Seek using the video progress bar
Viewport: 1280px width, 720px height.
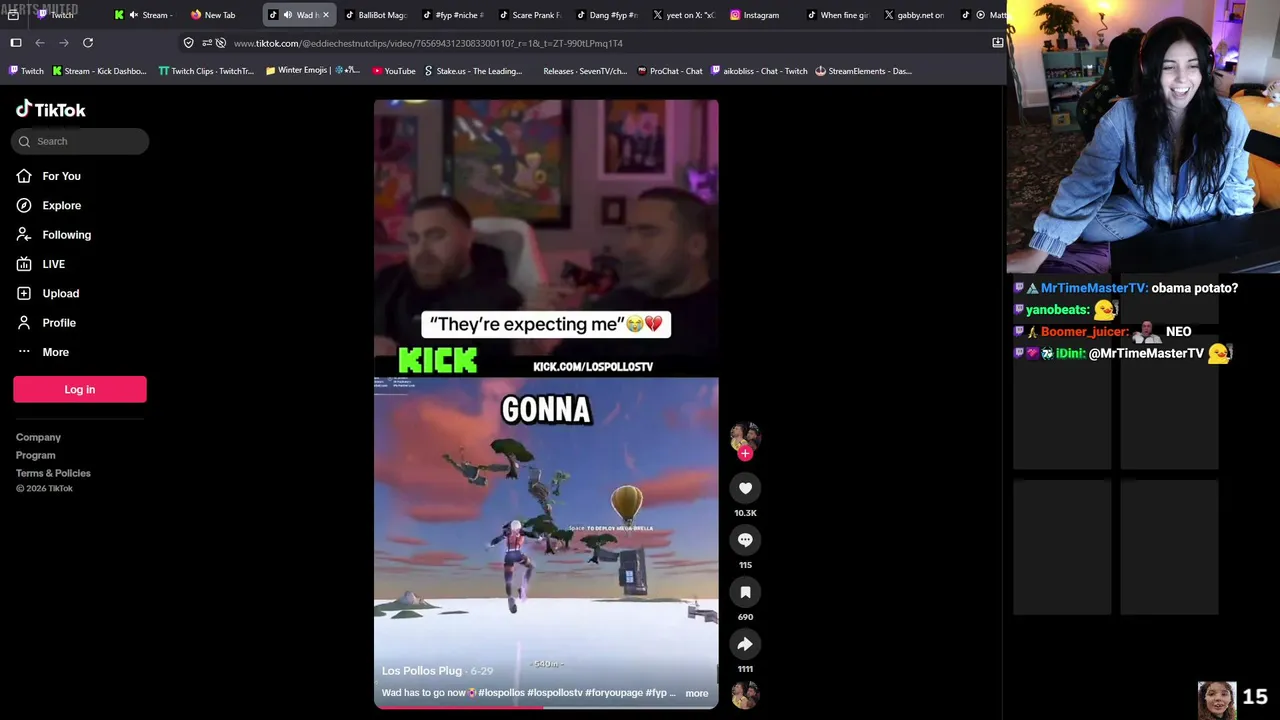point(546,707)
